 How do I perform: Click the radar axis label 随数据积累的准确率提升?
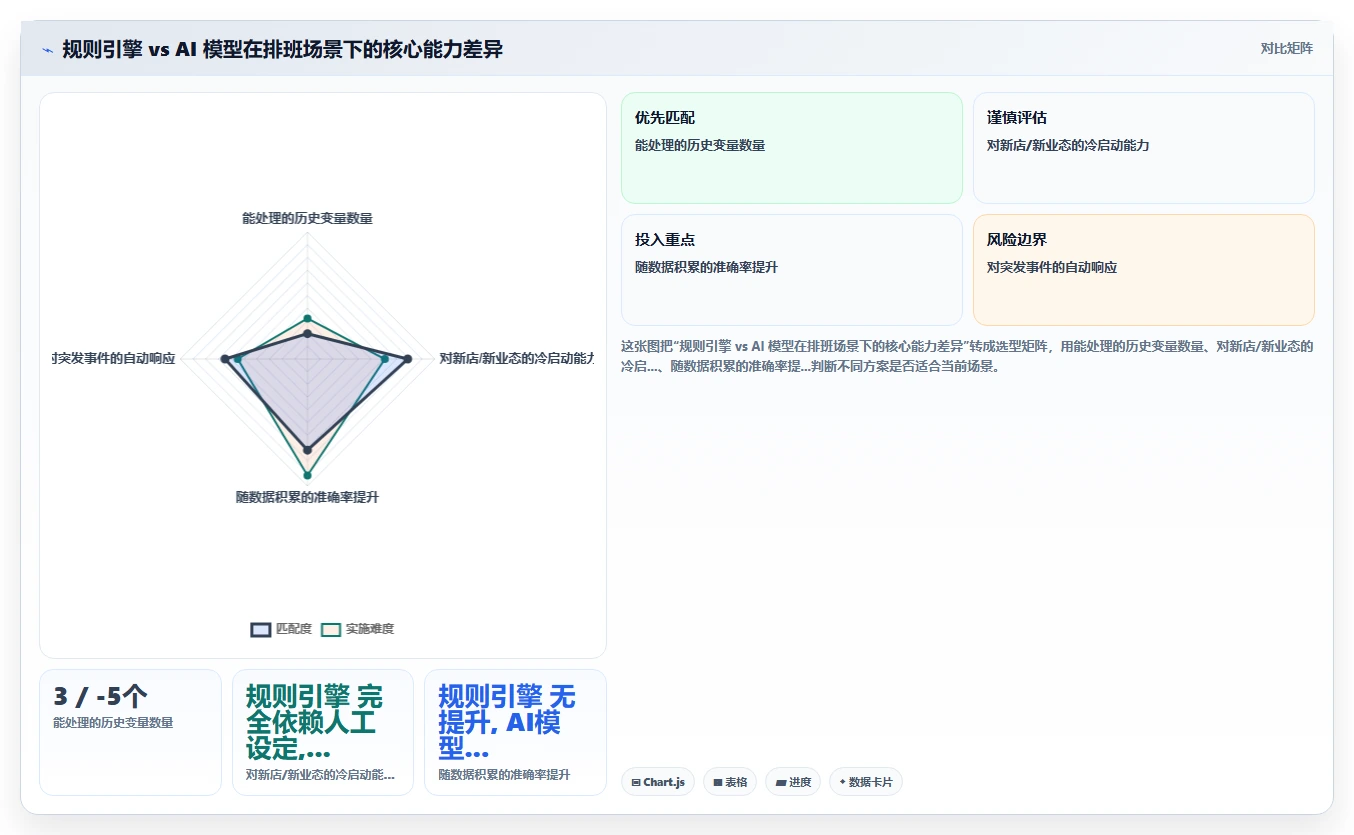click(x=307, y=497)
